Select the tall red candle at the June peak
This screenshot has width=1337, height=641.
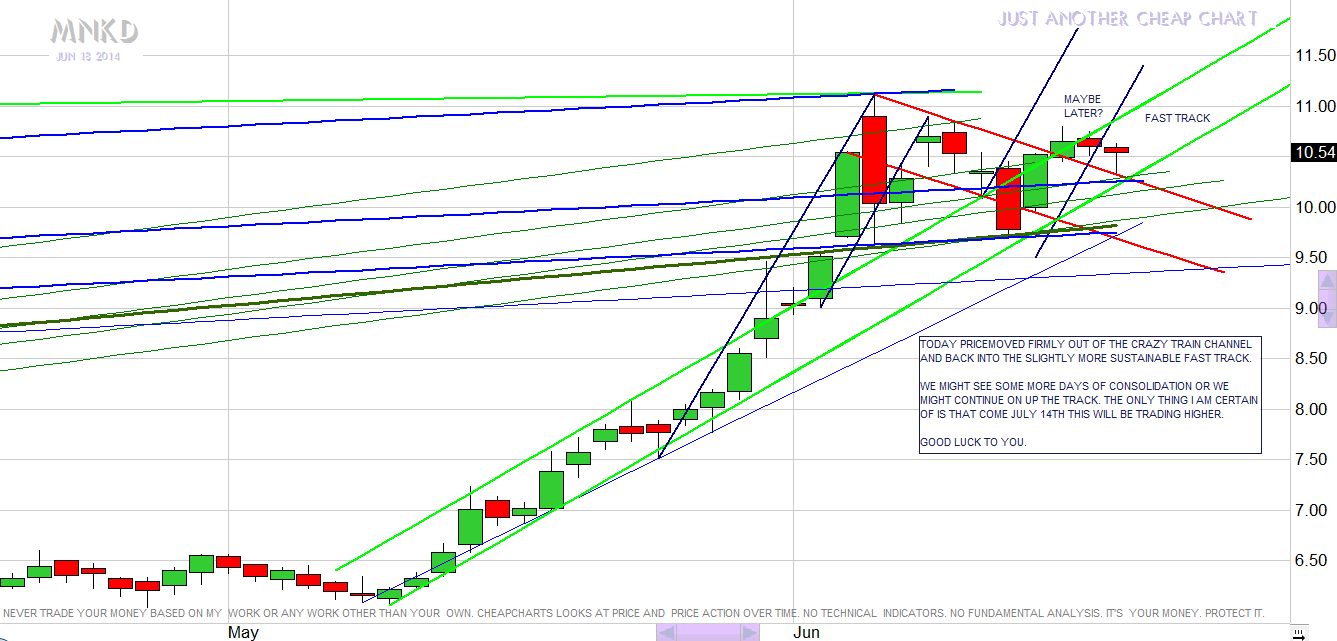pos(874,160)
